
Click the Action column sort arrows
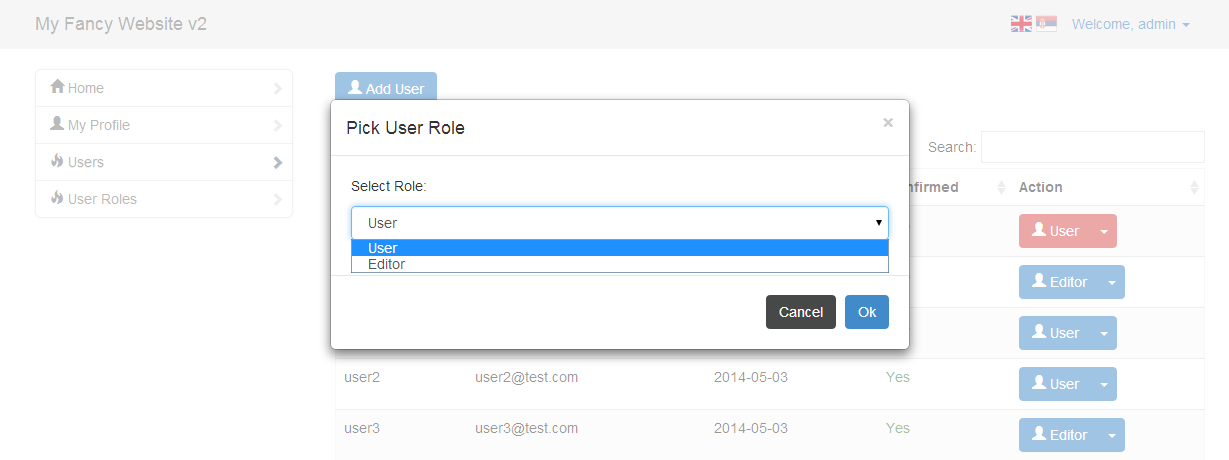[1194, 188]
